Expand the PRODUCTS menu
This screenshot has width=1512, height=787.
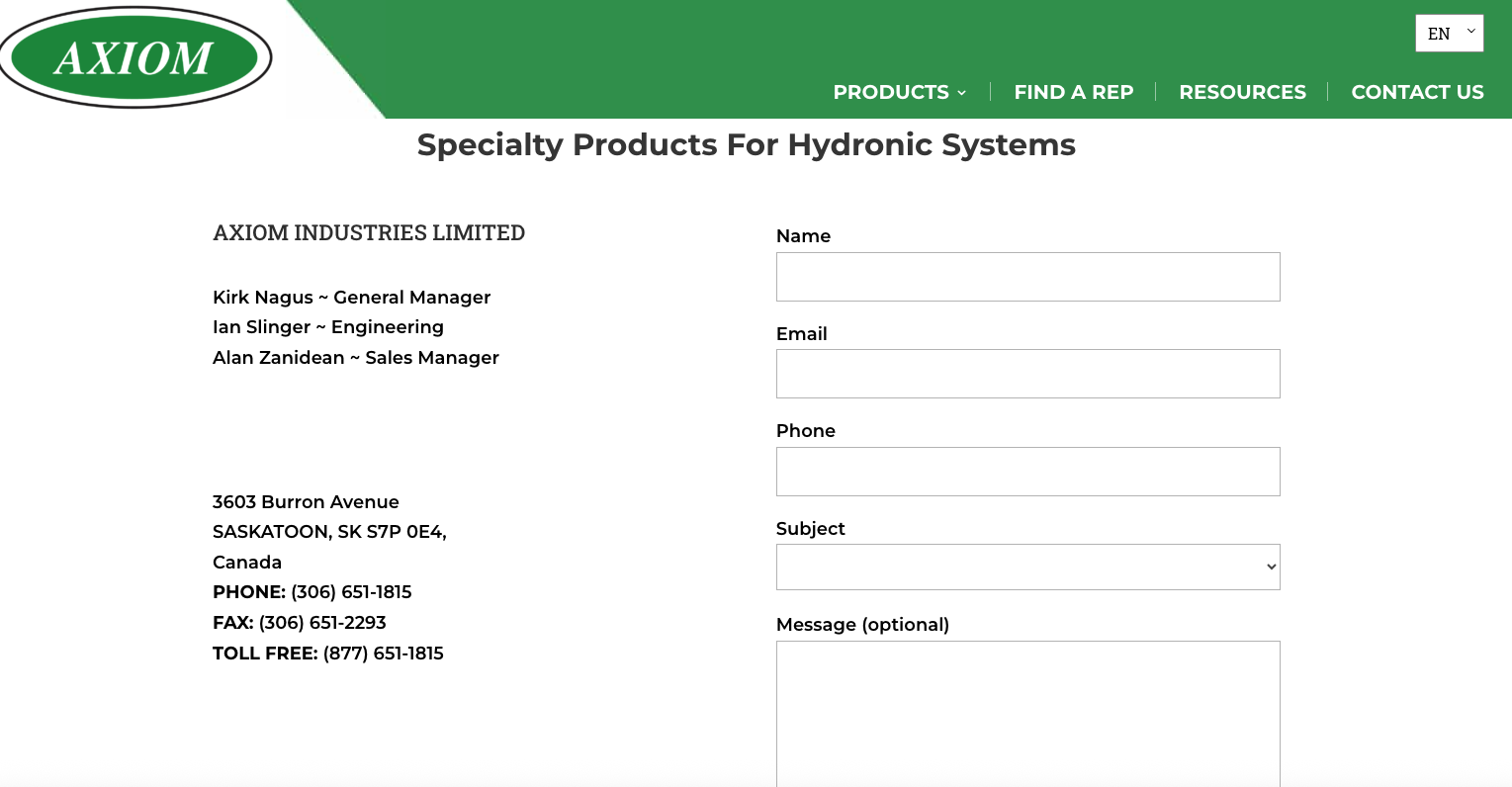[x=900, y=92]
